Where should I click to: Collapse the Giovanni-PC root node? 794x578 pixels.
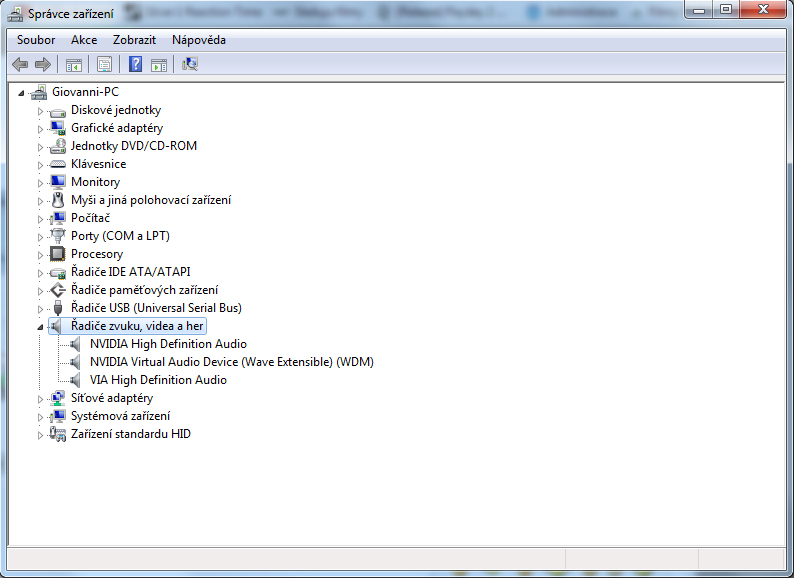[21, 93]
